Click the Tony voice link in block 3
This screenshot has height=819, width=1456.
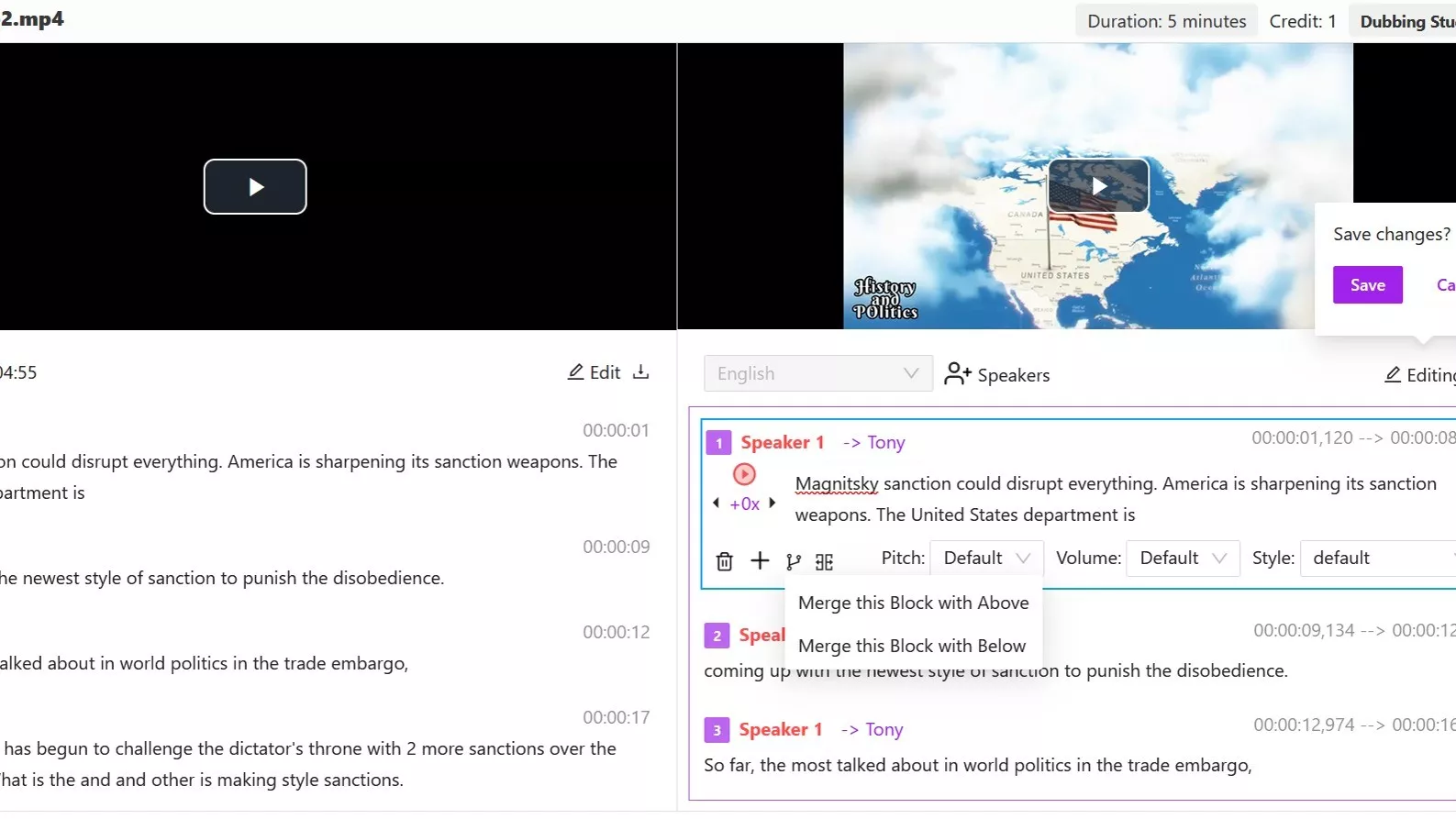pos(884,730)
